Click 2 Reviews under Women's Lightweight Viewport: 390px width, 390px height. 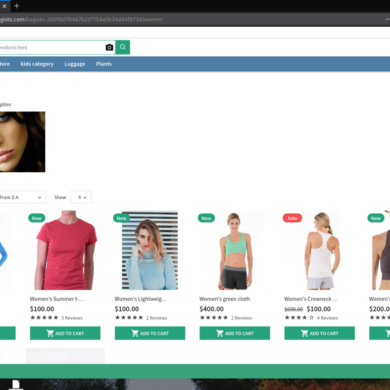(157, 318)
